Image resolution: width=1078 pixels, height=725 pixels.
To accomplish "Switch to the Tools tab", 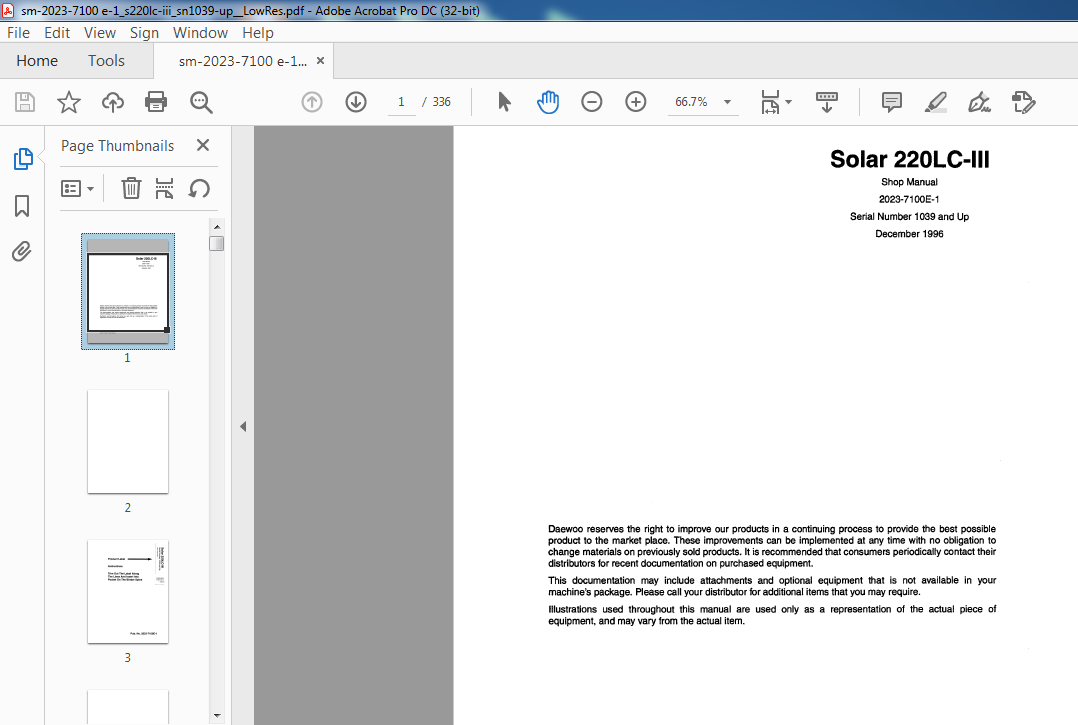I will pyautogui.click(x=107, y=60).
